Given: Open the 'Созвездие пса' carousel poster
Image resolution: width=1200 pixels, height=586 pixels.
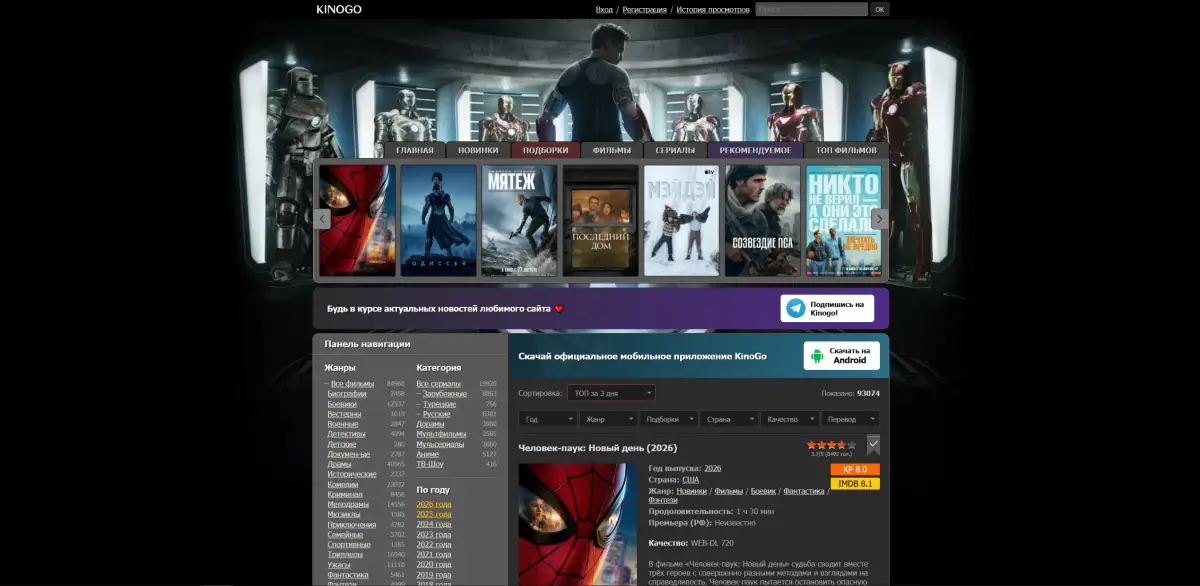Looking at the screenshot, I should [762, 220].
